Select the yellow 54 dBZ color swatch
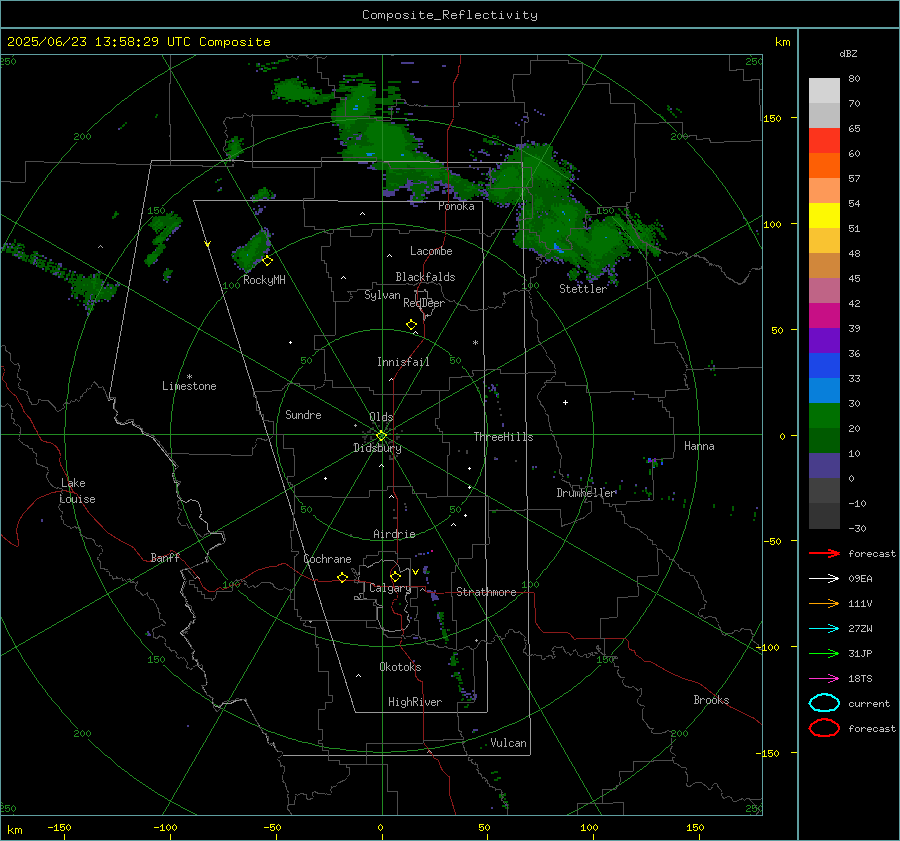900x841 pixels. 824,215
